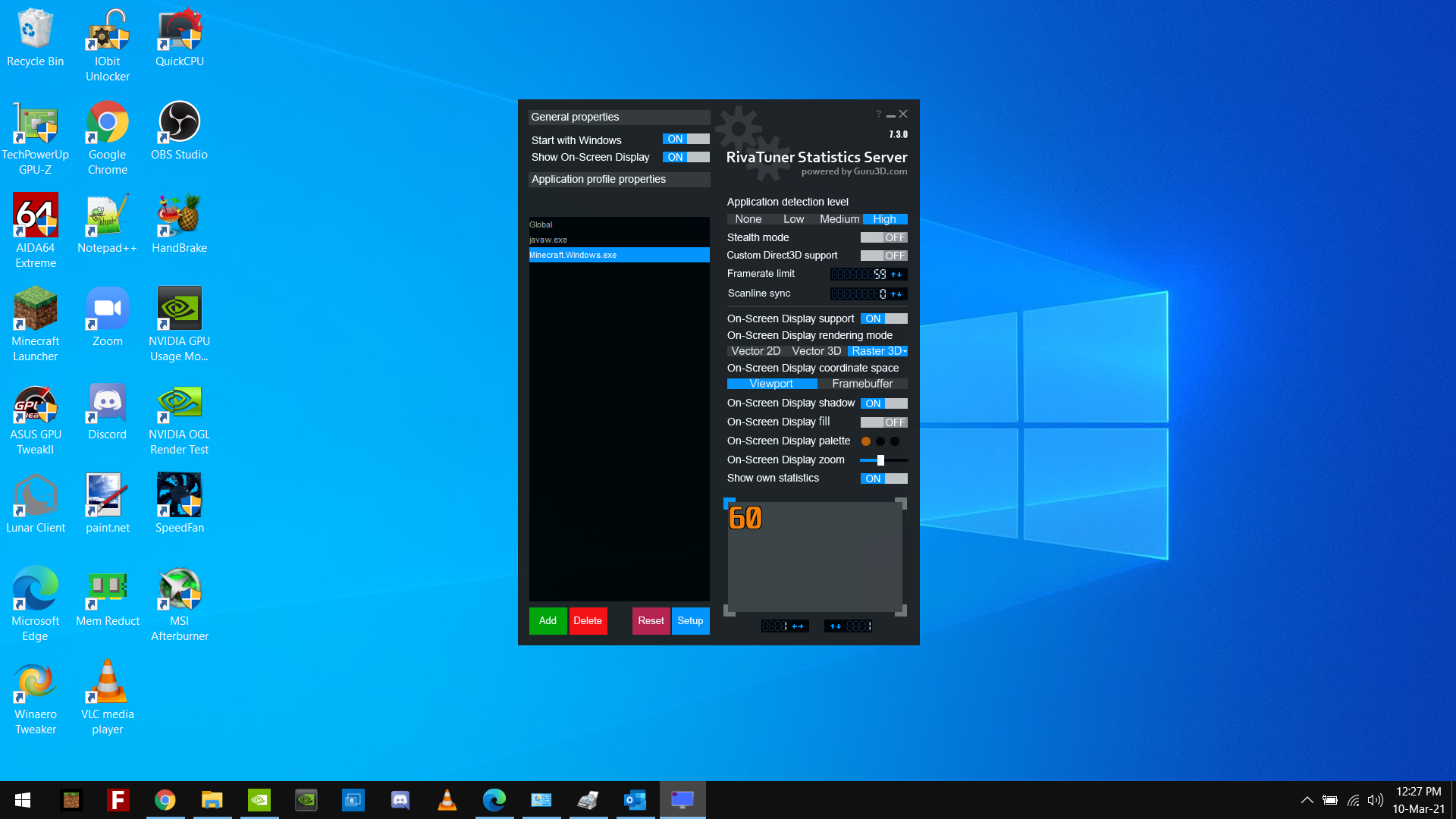Toggle On-Screen Display shadow off
1456x819 pixels.
pyautogui.click(x=883, y=403)
